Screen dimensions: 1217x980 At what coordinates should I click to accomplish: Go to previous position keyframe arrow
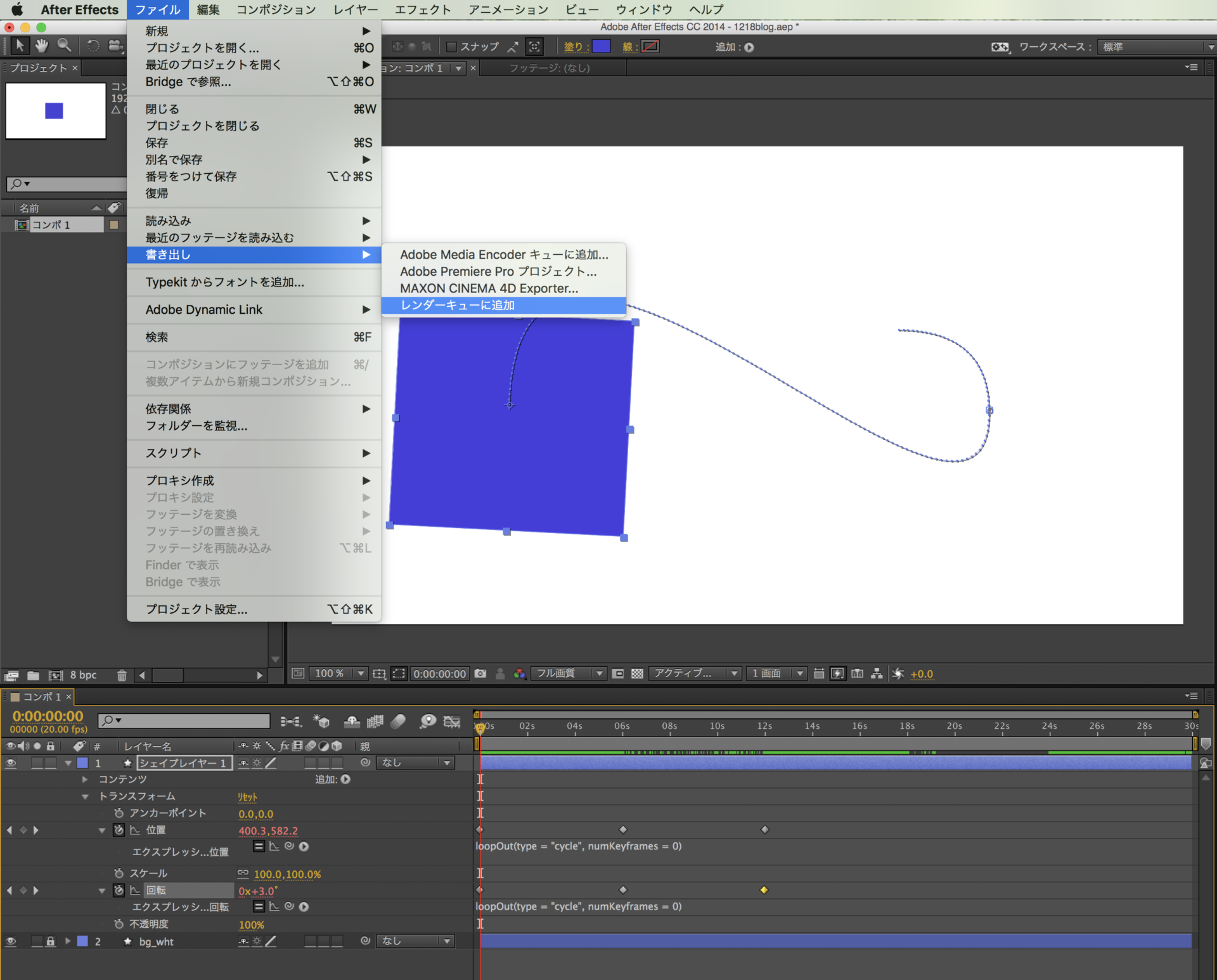click(10, 830)
